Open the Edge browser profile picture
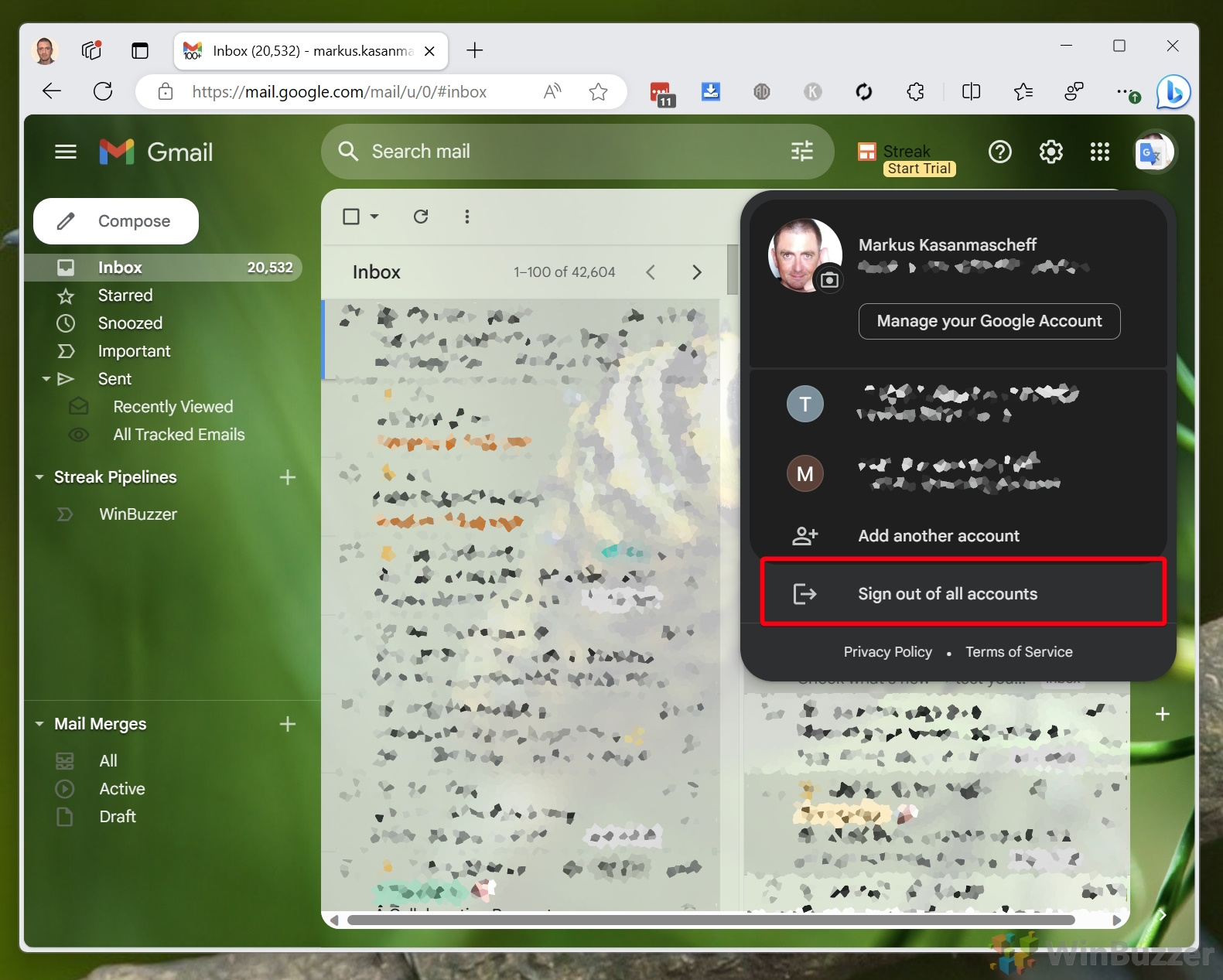The width and height of the screenshot is (1223, 980). coord(45,51)
